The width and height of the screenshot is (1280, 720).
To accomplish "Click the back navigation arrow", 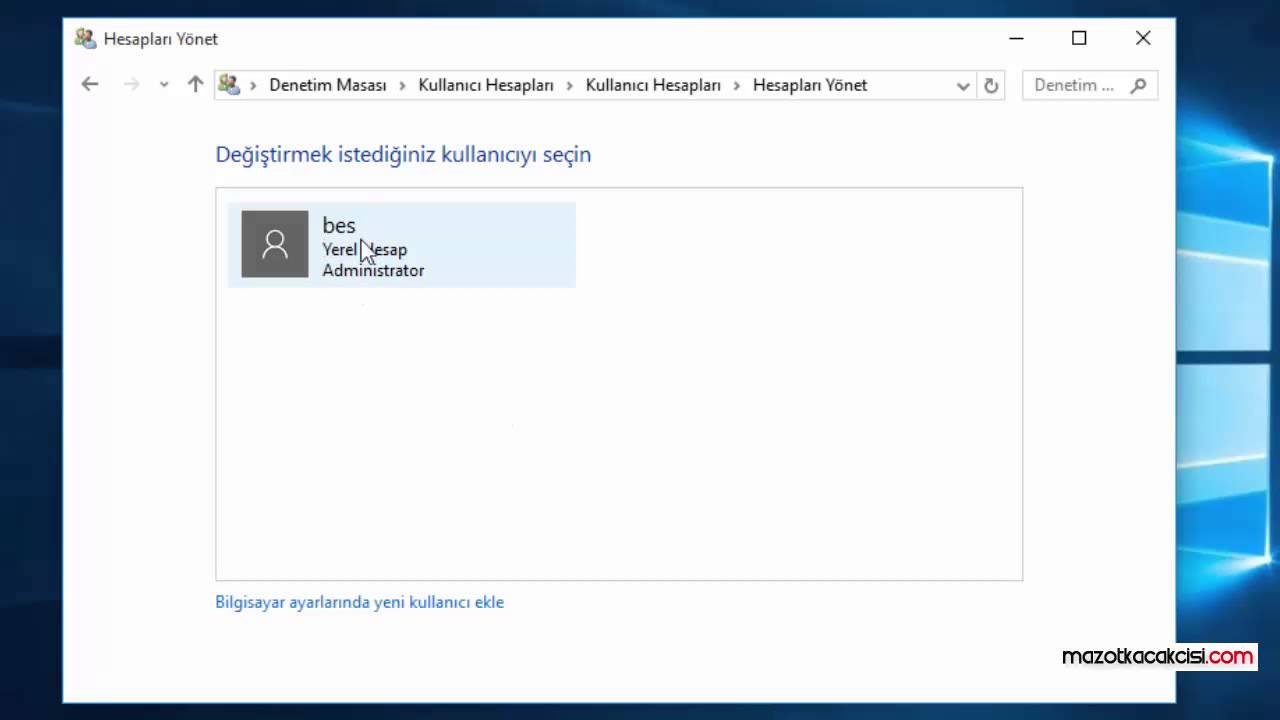I will (x=90, y=85).
